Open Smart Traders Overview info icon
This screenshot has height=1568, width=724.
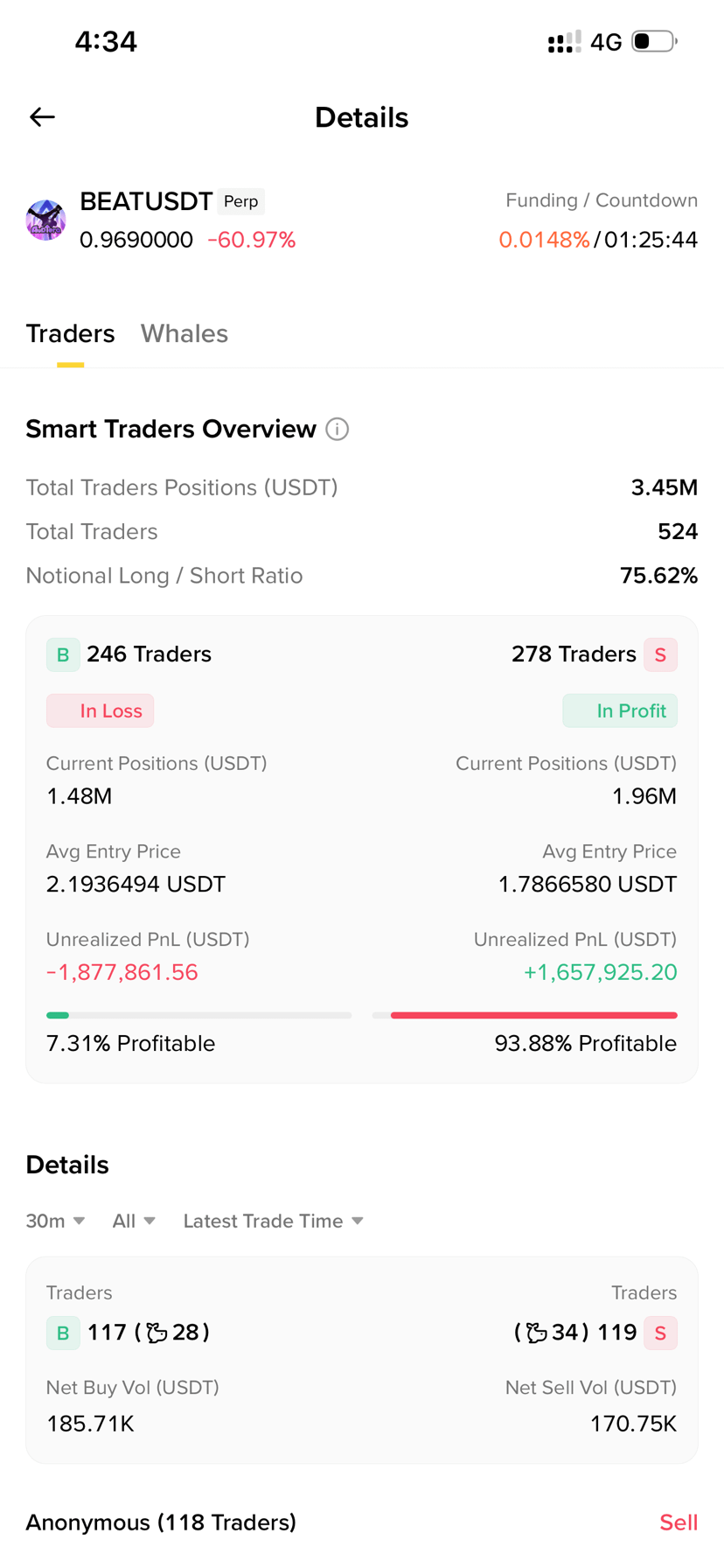pos(338,430)
